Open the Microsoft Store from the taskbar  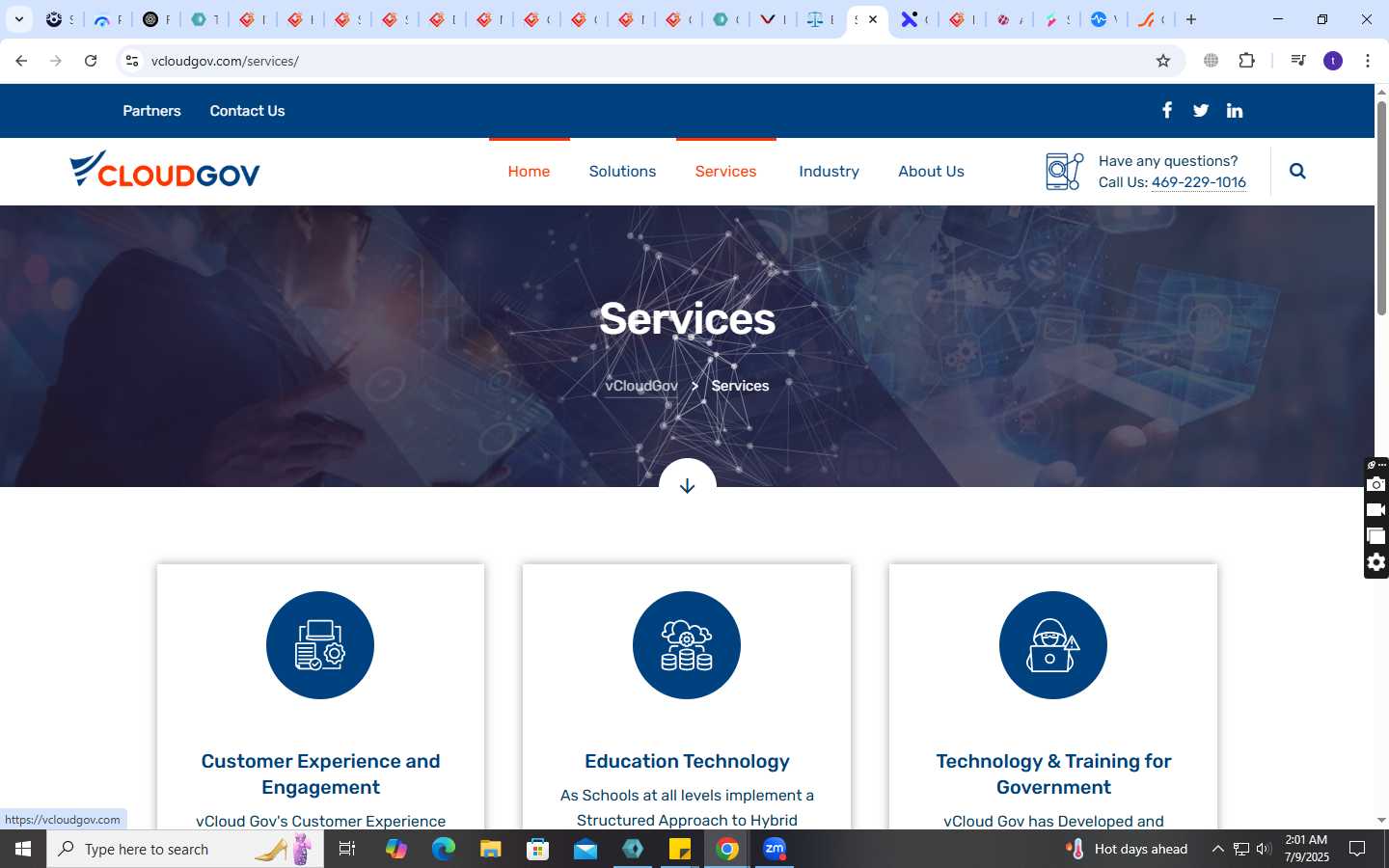click(x=538, y=849)
